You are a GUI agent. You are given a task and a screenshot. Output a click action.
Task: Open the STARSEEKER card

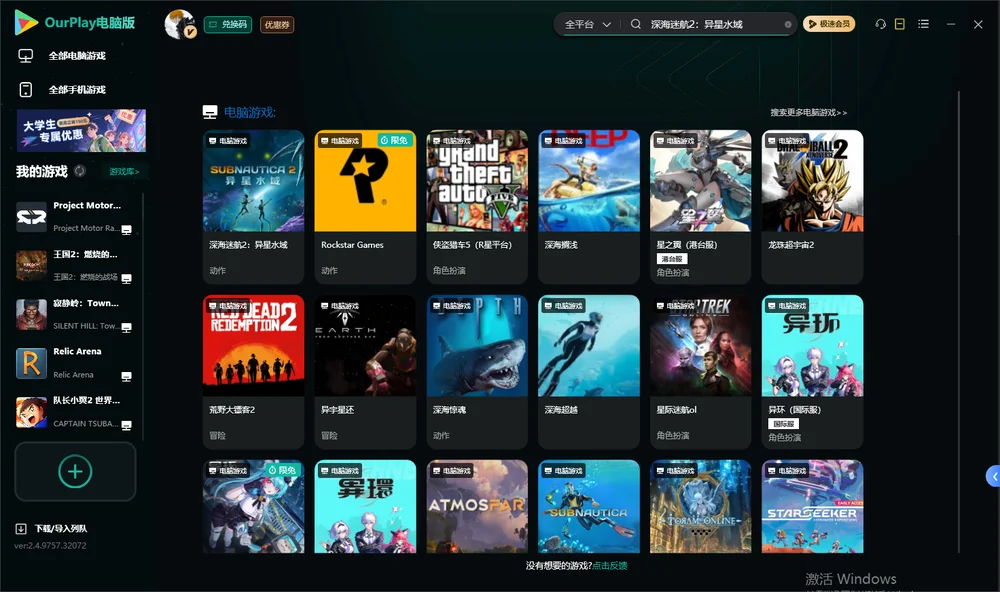click(812, 507)
